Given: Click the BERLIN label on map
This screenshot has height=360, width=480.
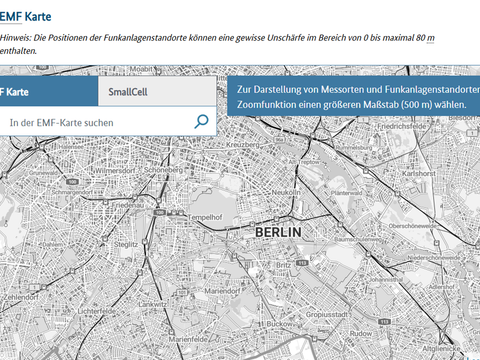Looking at the screenshot, I should point(278,232).
